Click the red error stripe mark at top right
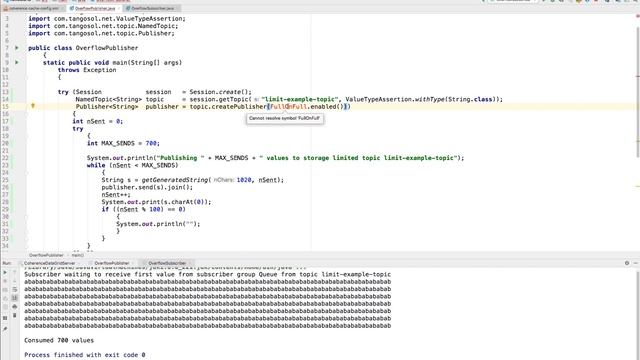This screenshot has width=640, height=360. [638, 16]
